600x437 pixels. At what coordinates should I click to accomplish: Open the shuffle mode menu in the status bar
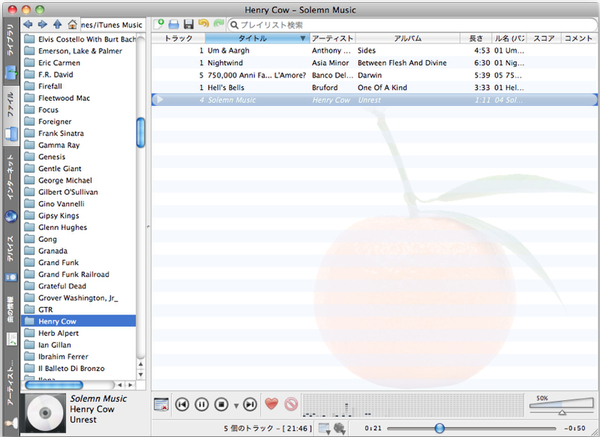(340, 428)
